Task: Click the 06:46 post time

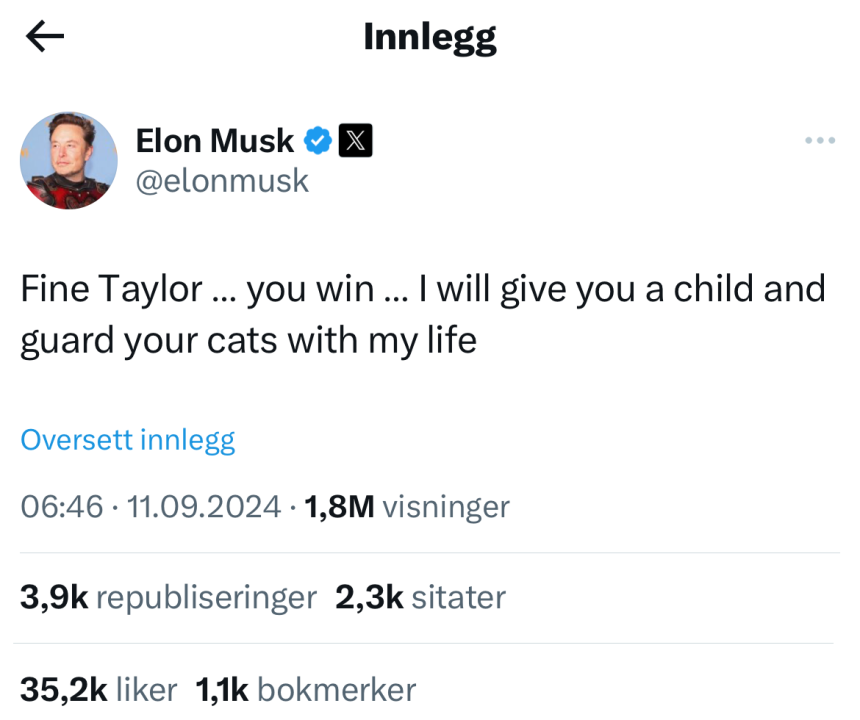Action: [x=61, y=507]
